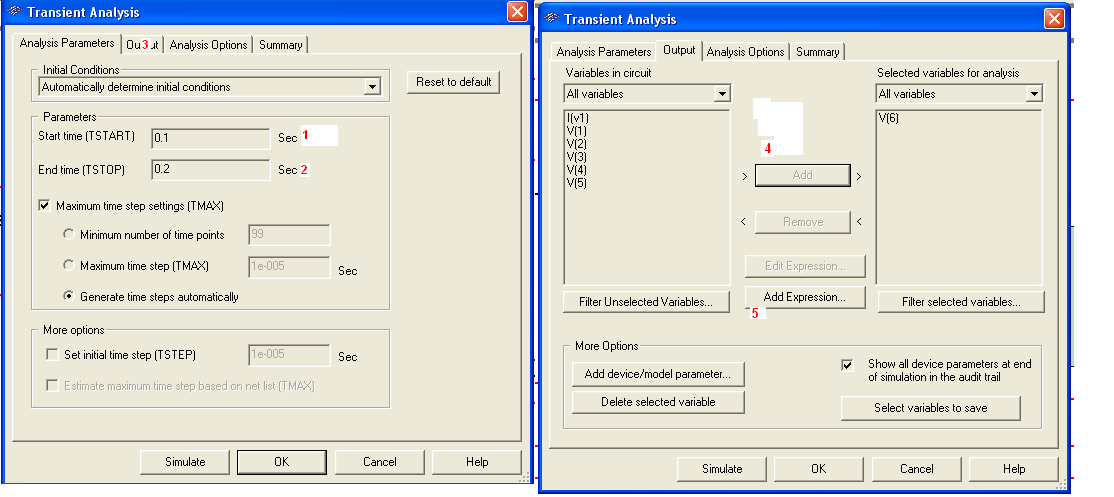Open Analysis Options tab in left window
This screenshot has width=1114, height=497.
pos(208,45)
